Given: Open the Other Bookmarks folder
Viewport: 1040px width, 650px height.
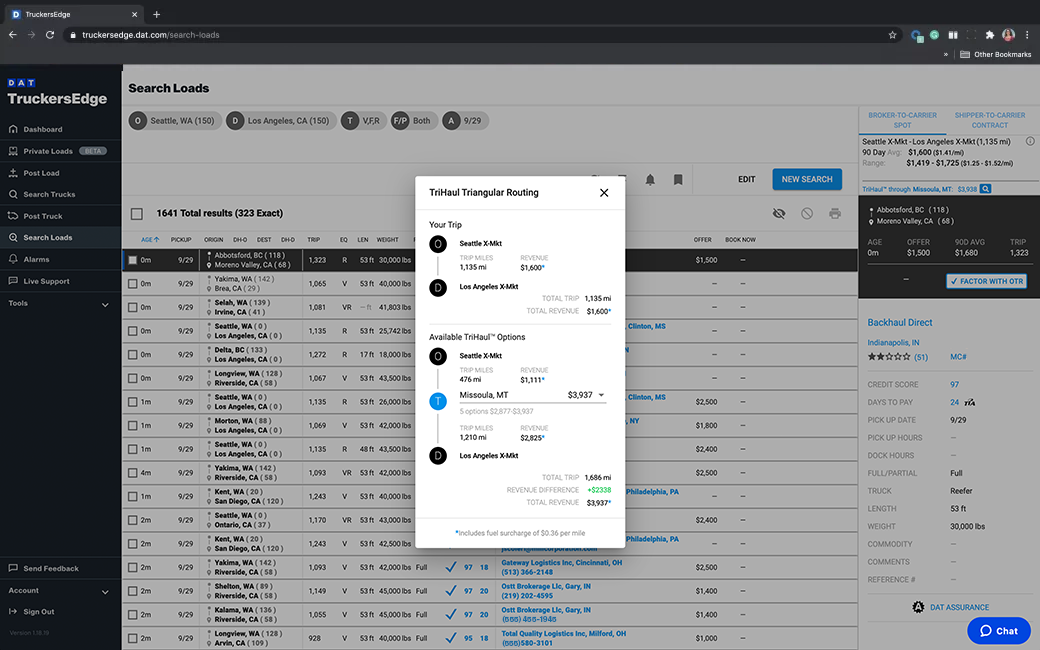Looking at the screenshot, I should coord(996,54).
